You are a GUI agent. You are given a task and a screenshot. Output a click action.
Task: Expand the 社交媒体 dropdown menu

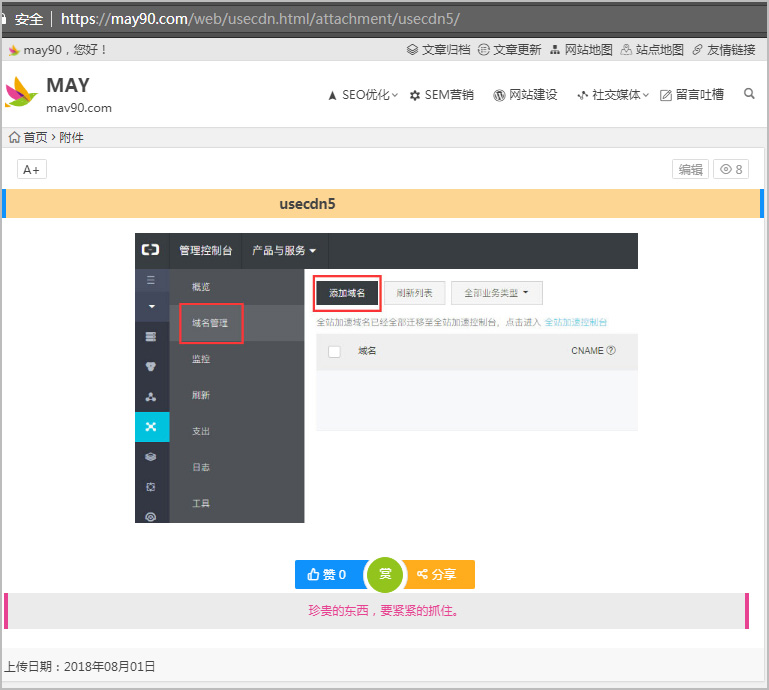pos(613,95)
